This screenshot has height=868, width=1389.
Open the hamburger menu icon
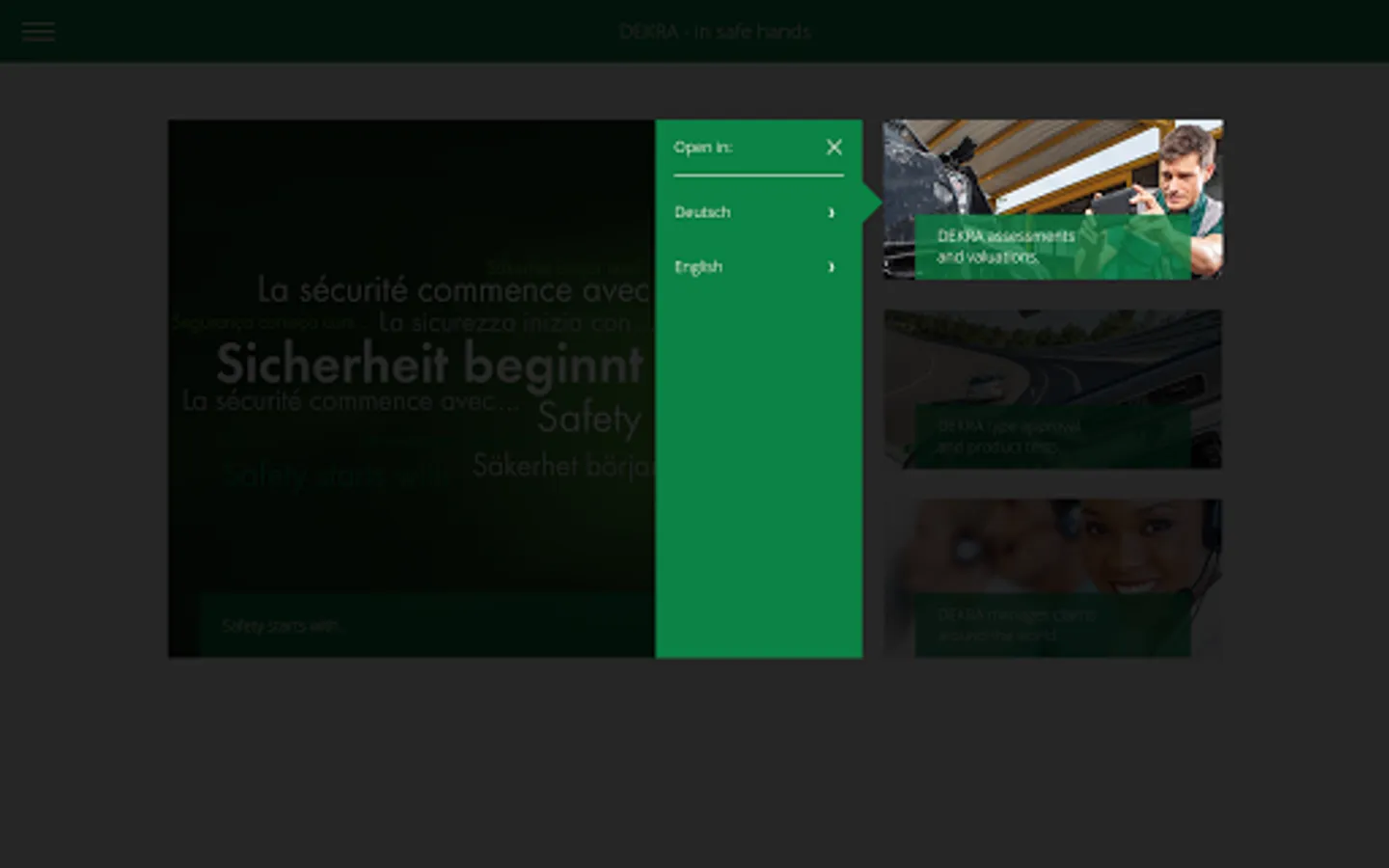point(39,32)
